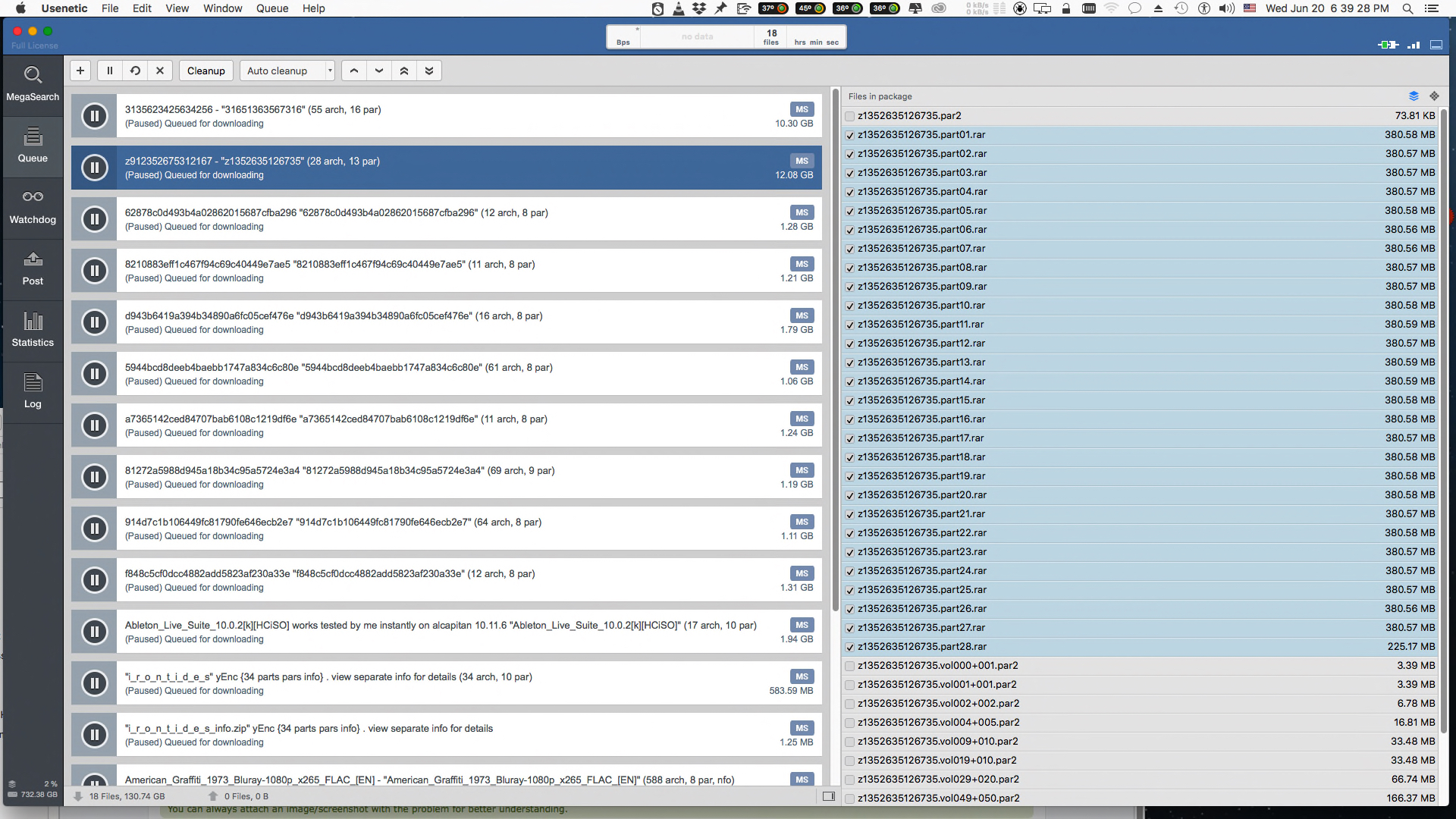Select the a7365142ced84707 download row

446,425
